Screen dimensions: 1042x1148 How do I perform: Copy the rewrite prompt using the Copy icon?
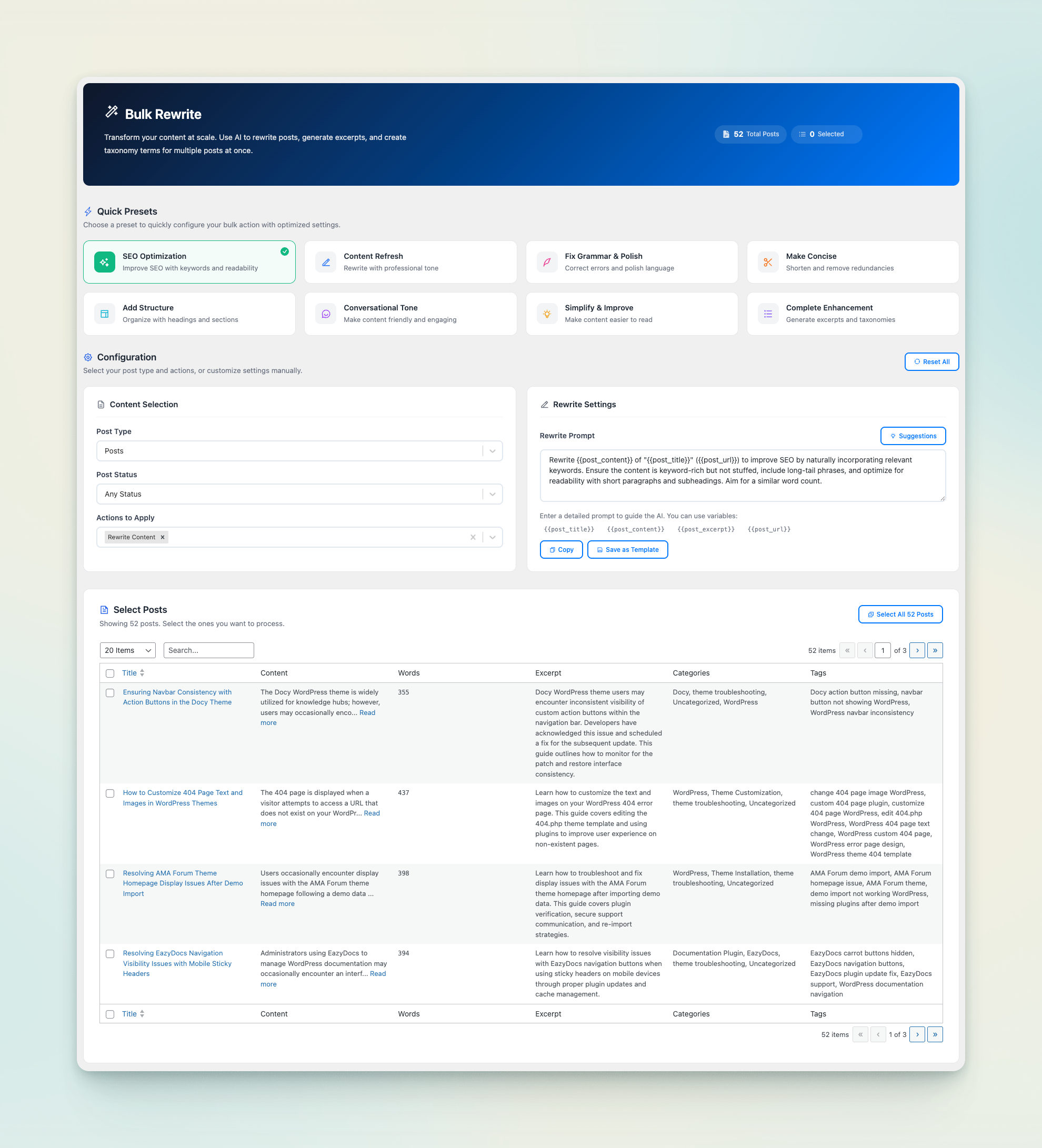553,549
